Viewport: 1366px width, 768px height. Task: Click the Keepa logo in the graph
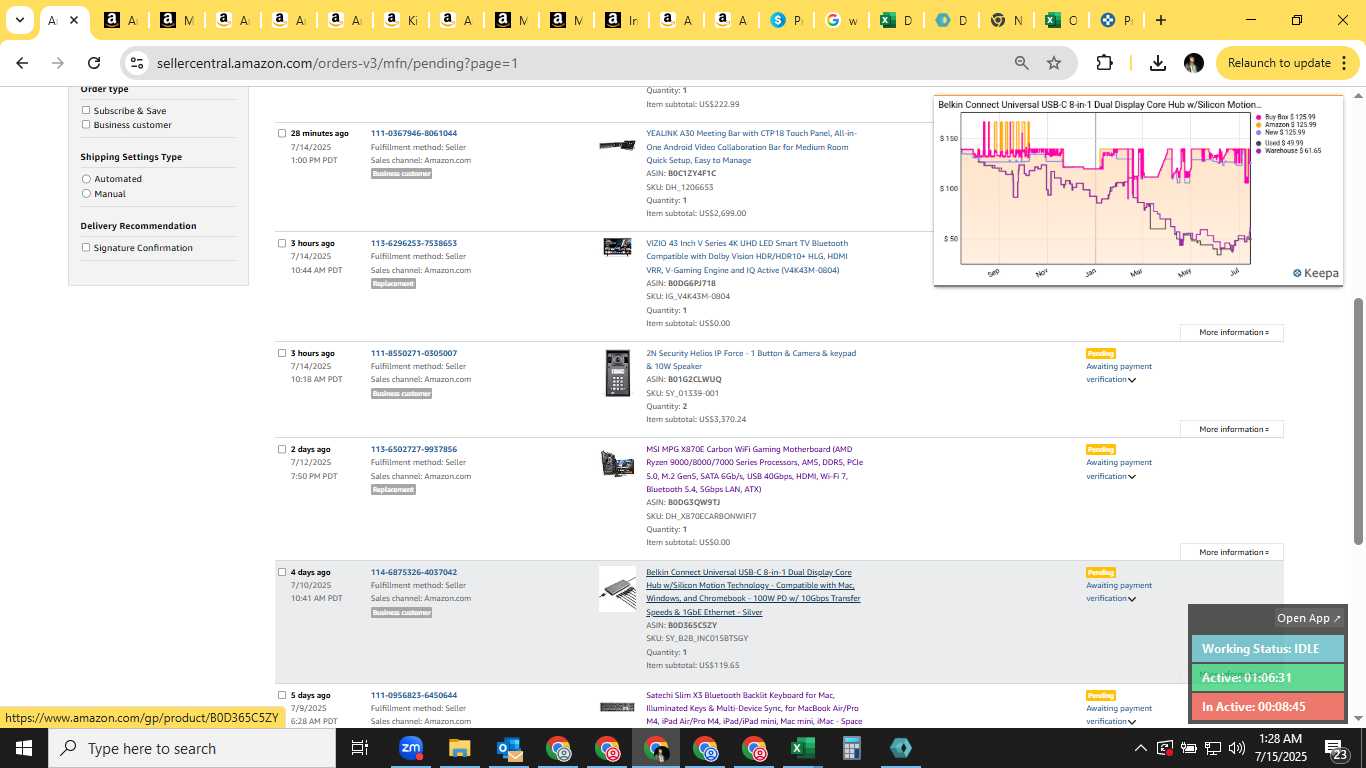point(1315,273)
